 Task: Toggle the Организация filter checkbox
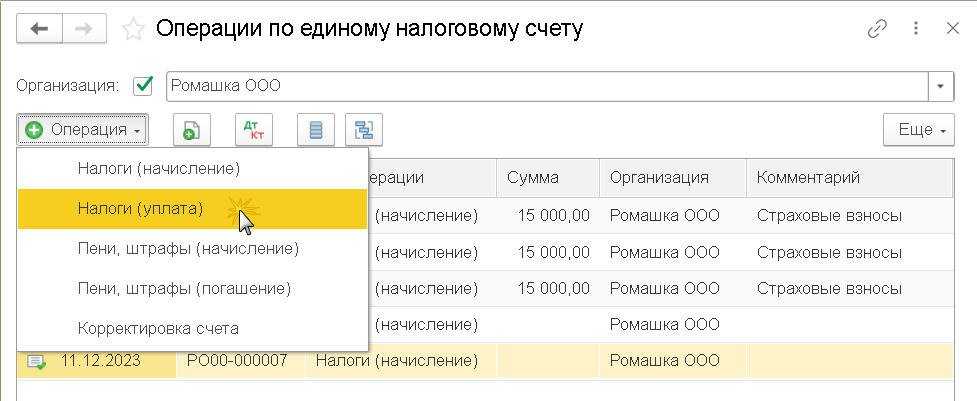[143, 86]
